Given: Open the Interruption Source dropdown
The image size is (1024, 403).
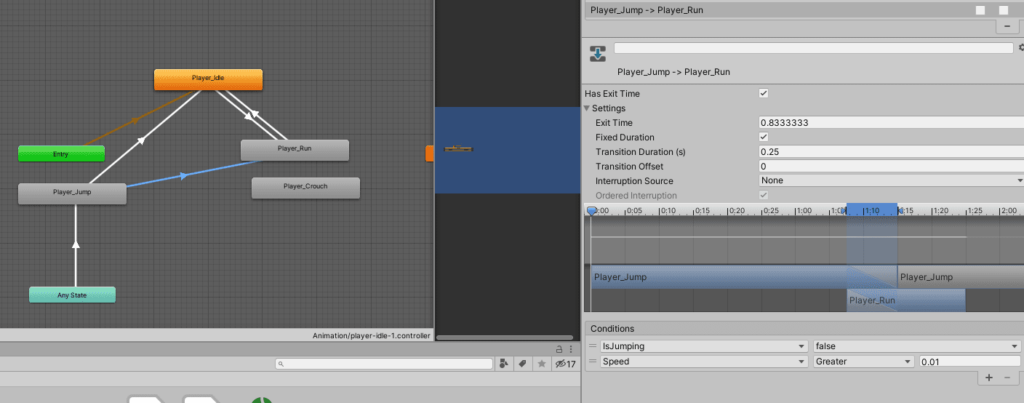Looking at the screenshot, I should [890, 180].
